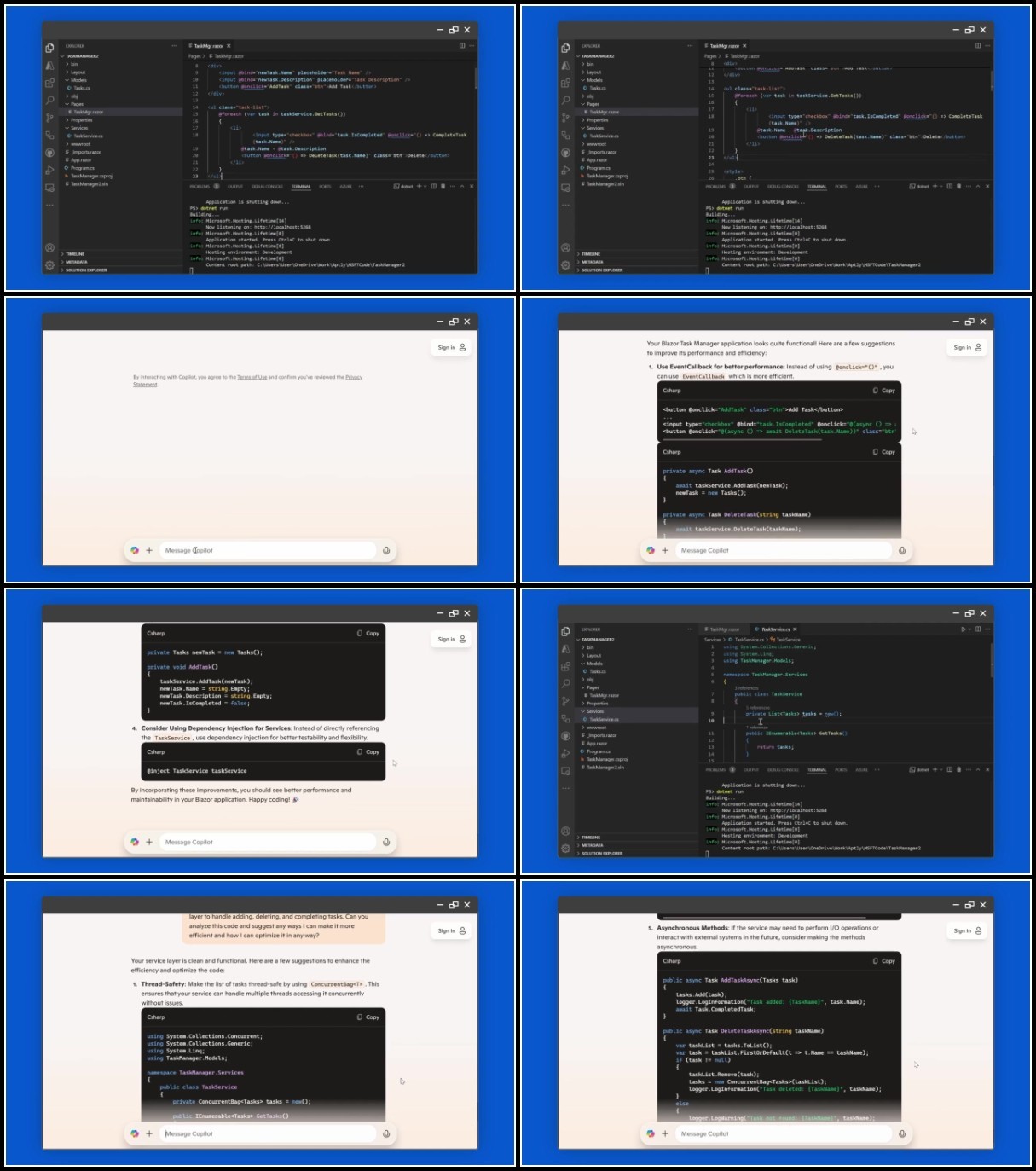In Asynchronous Methods Copilot window, click Sign in

[967, 930]
